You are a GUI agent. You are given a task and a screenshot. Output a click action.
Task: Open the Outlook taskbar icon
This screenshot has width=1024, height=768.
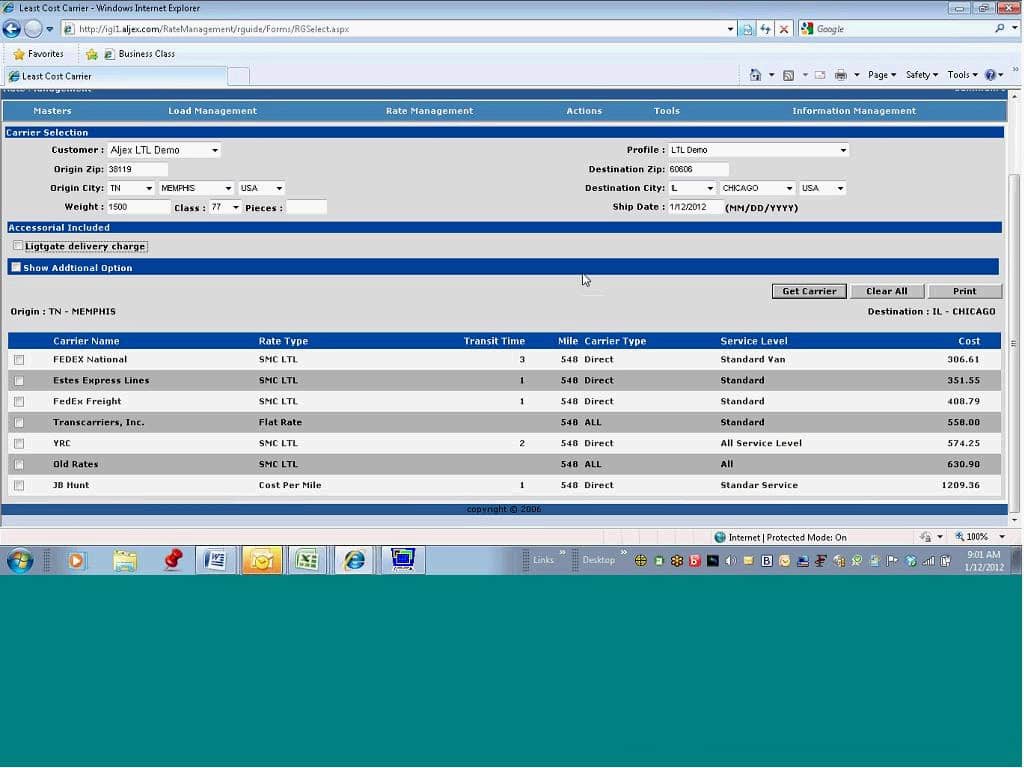[261, 561]
